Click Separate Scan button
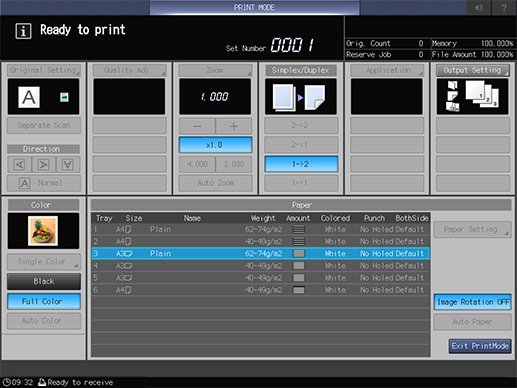Image resolution: width=517 pixels, height=388 pixels. point(44,126)
